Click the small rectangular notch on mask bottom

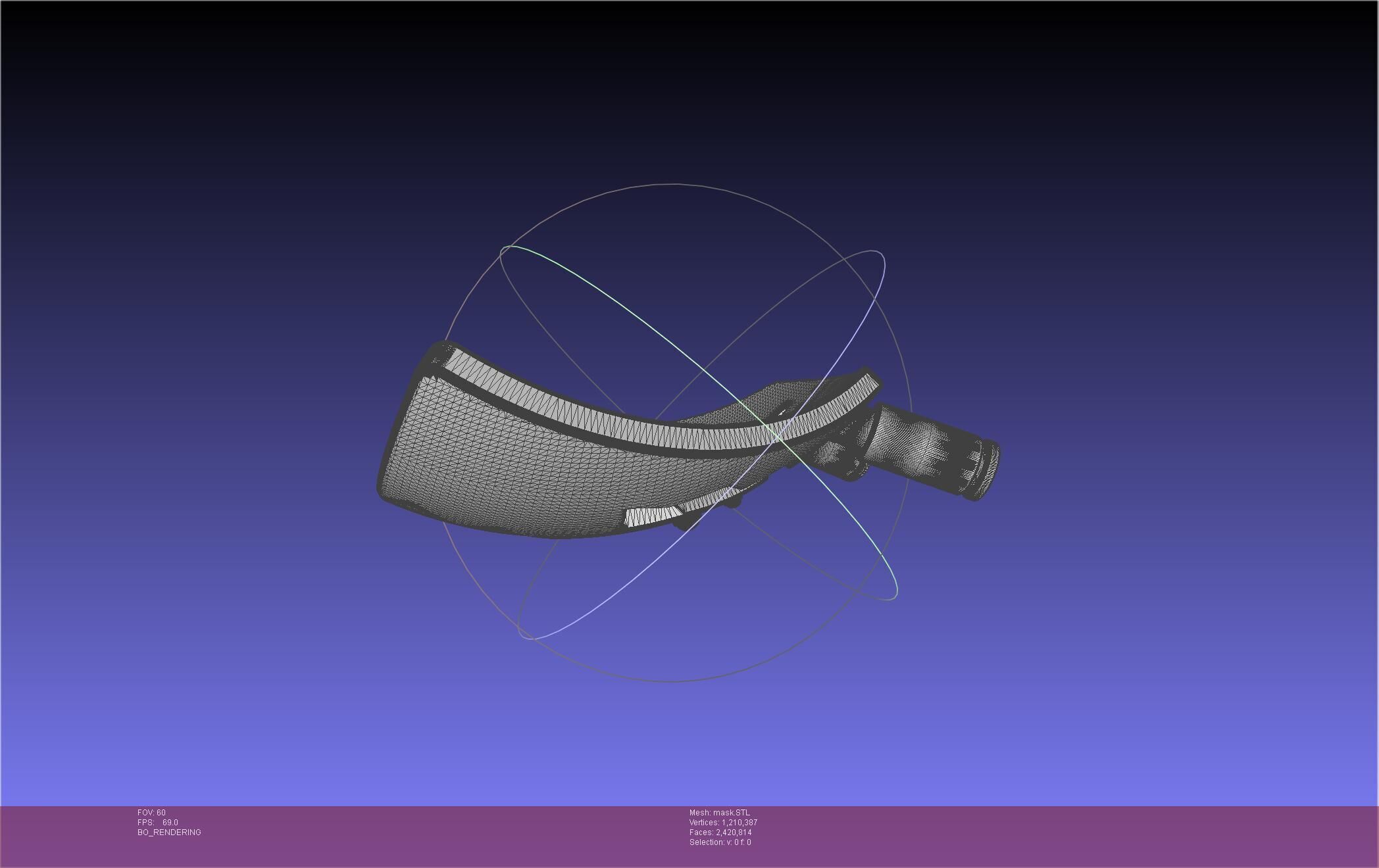point(651,516)
